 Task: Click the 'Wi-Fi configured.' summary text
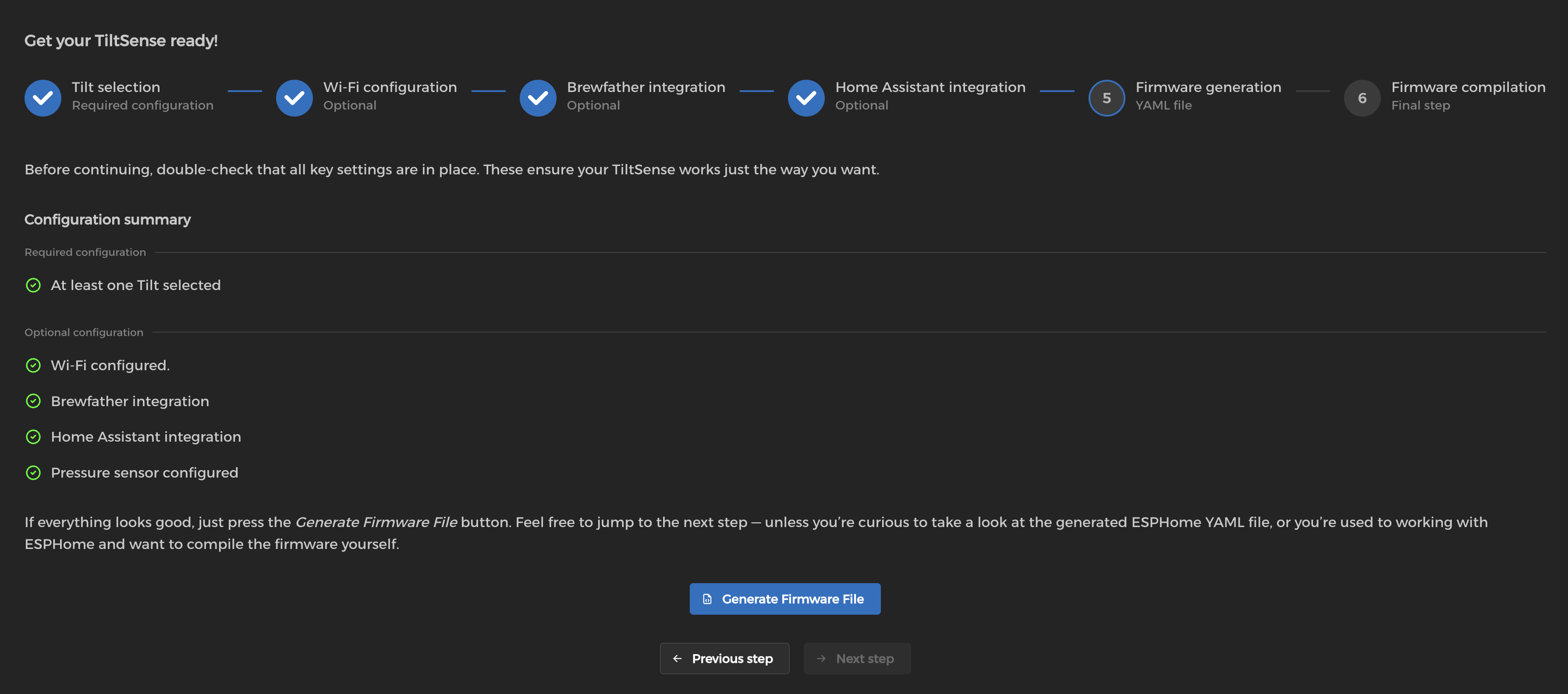pos(110,365)
